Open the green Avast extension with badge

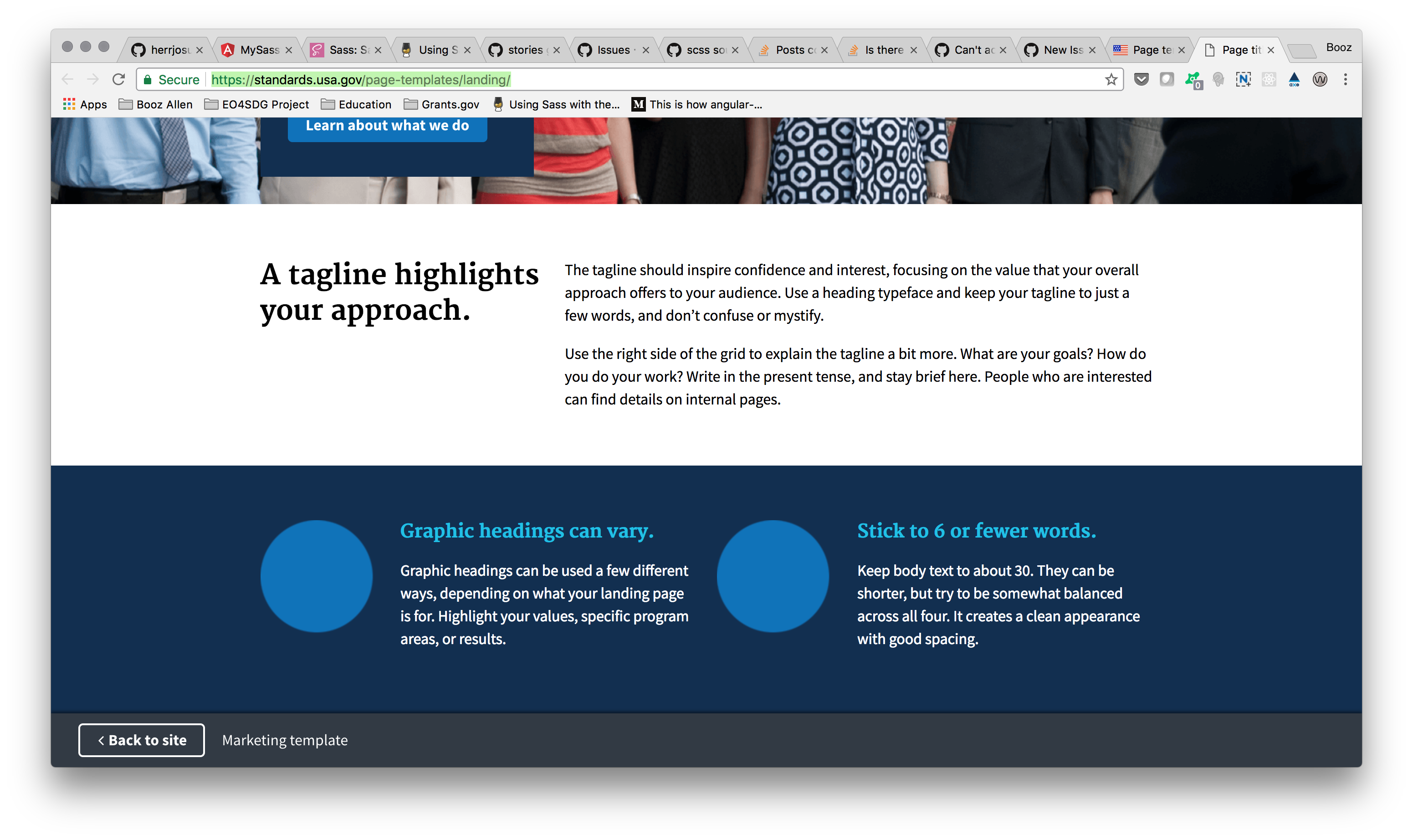pyautogui.click(x=1193, y=80)
